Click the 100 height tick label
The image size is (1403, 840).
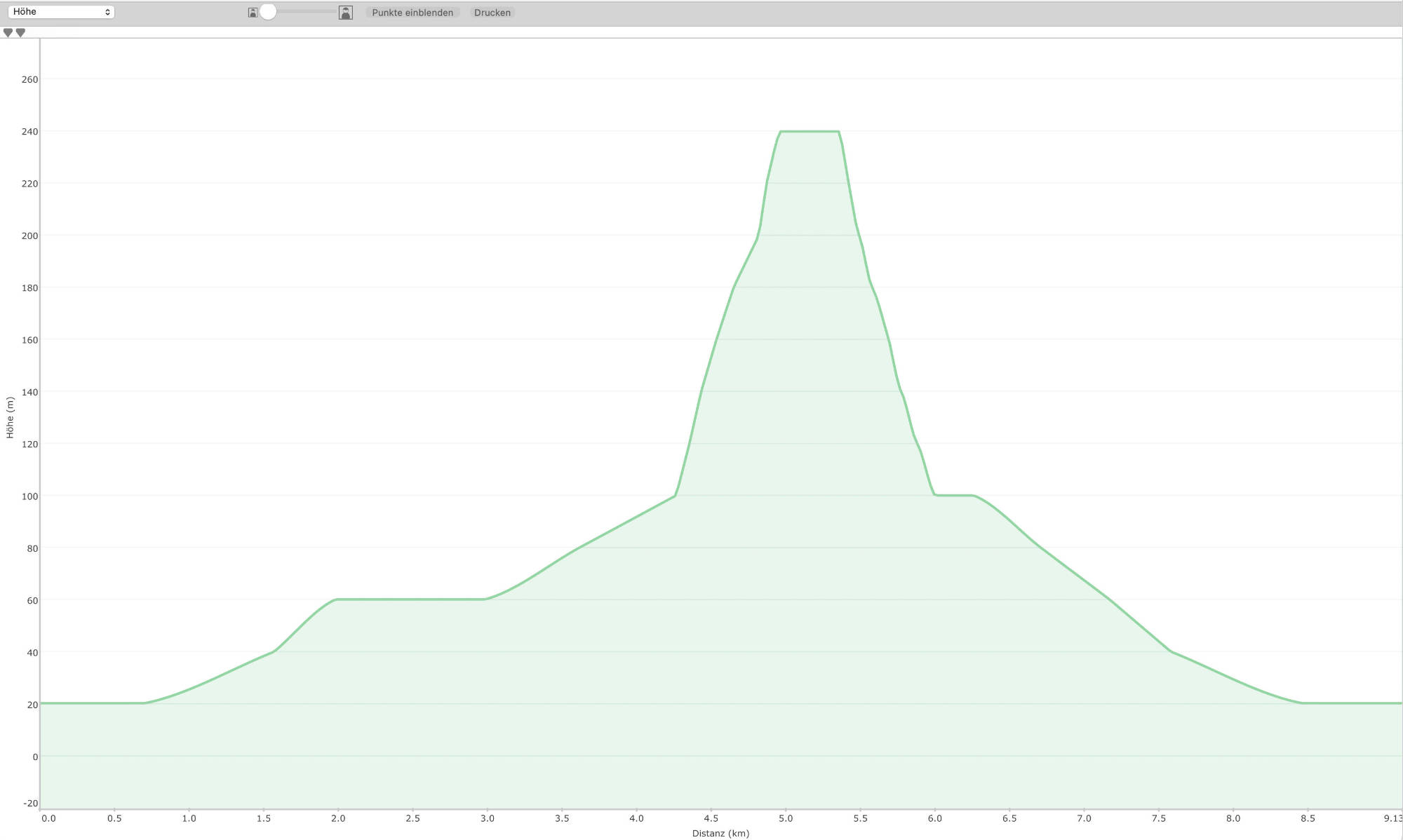29,496
